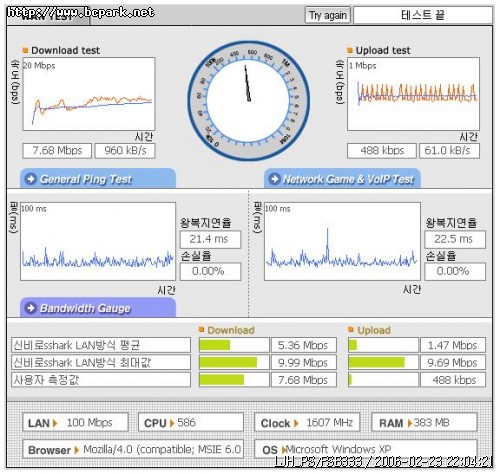Click the Try again button
The height and width of the screenshot is (474, 500).
tap(328, 15)
